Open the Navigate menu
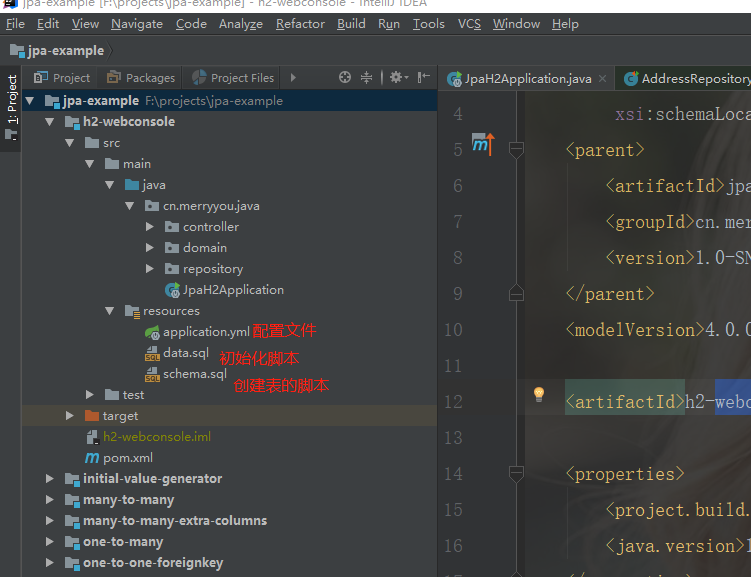751x577 pixels. pos(137,24)
